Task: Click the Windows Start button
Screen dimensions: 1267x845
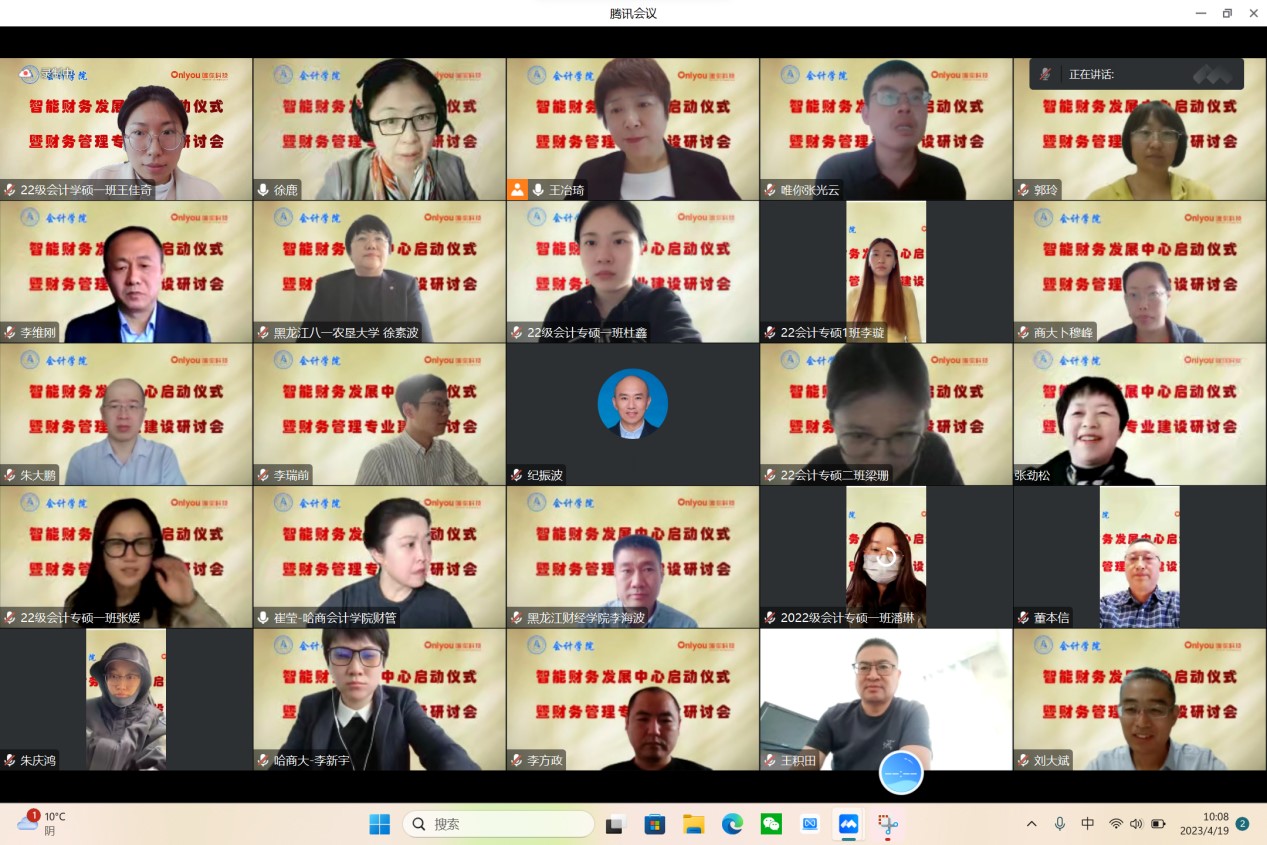Action: click(380, 824)
